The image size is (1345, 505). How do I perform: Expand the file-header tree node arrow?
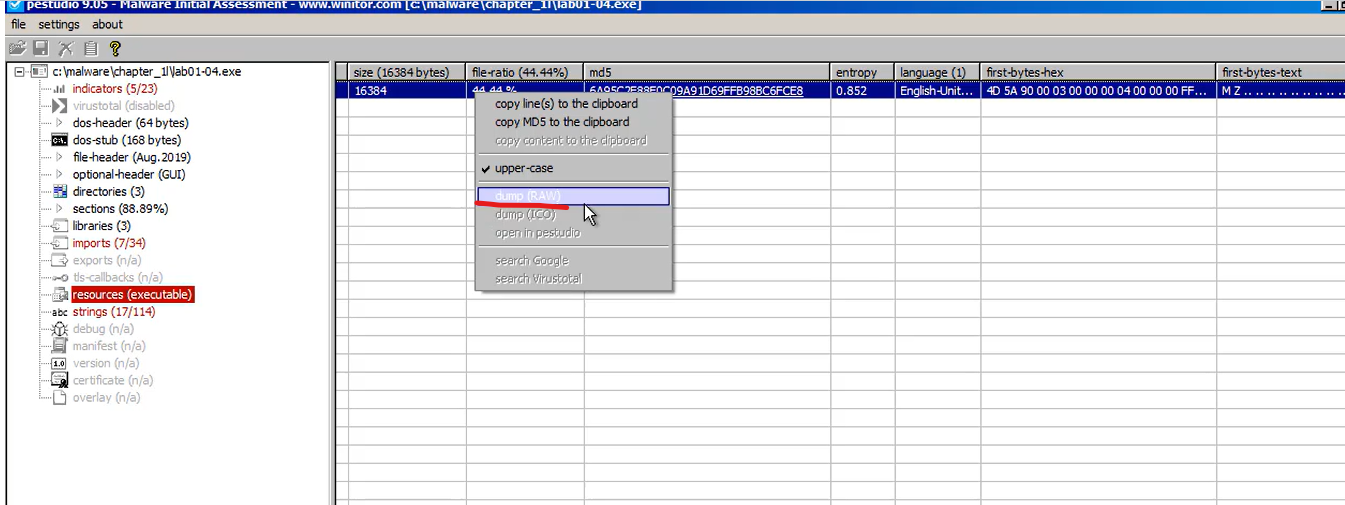pos(60,157)
